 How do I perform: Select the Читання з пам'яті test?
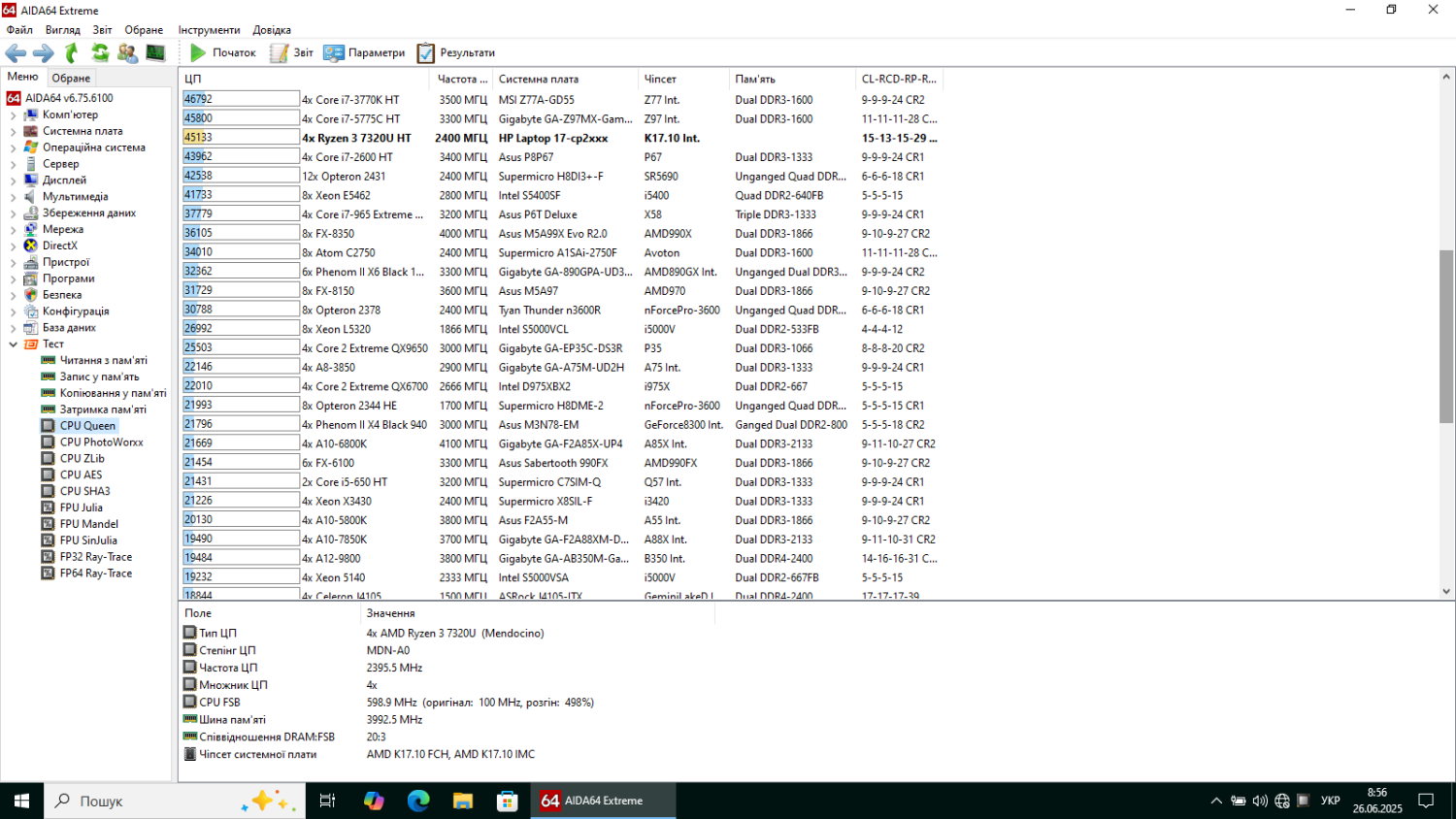click(103, 360)
